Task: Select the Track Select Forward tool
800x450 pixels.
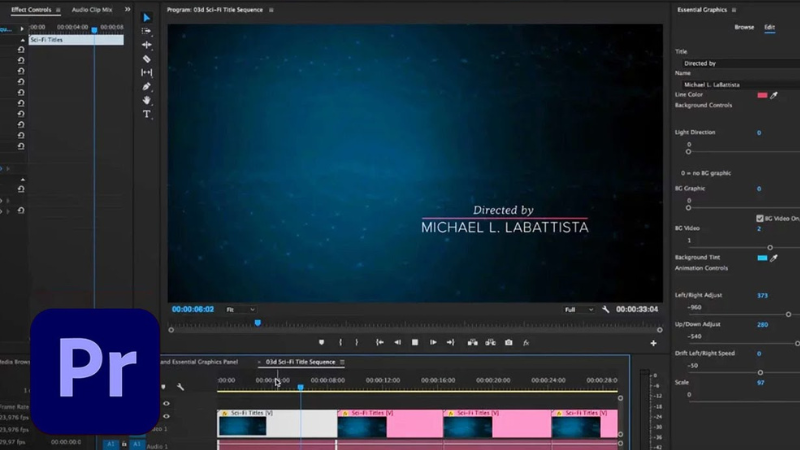Action: [146, 31]
